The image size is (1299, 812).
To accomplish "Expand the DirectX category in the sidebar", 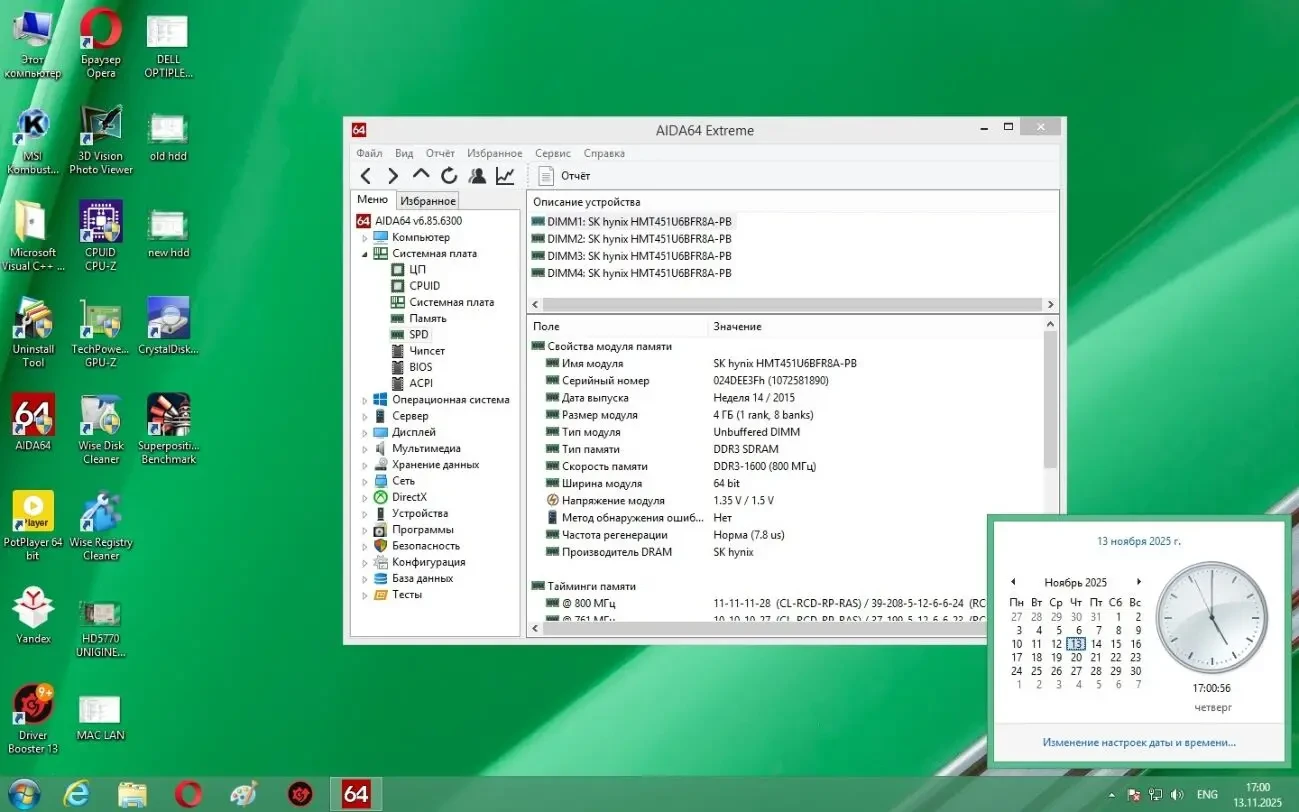I will [x=367, y=497].
